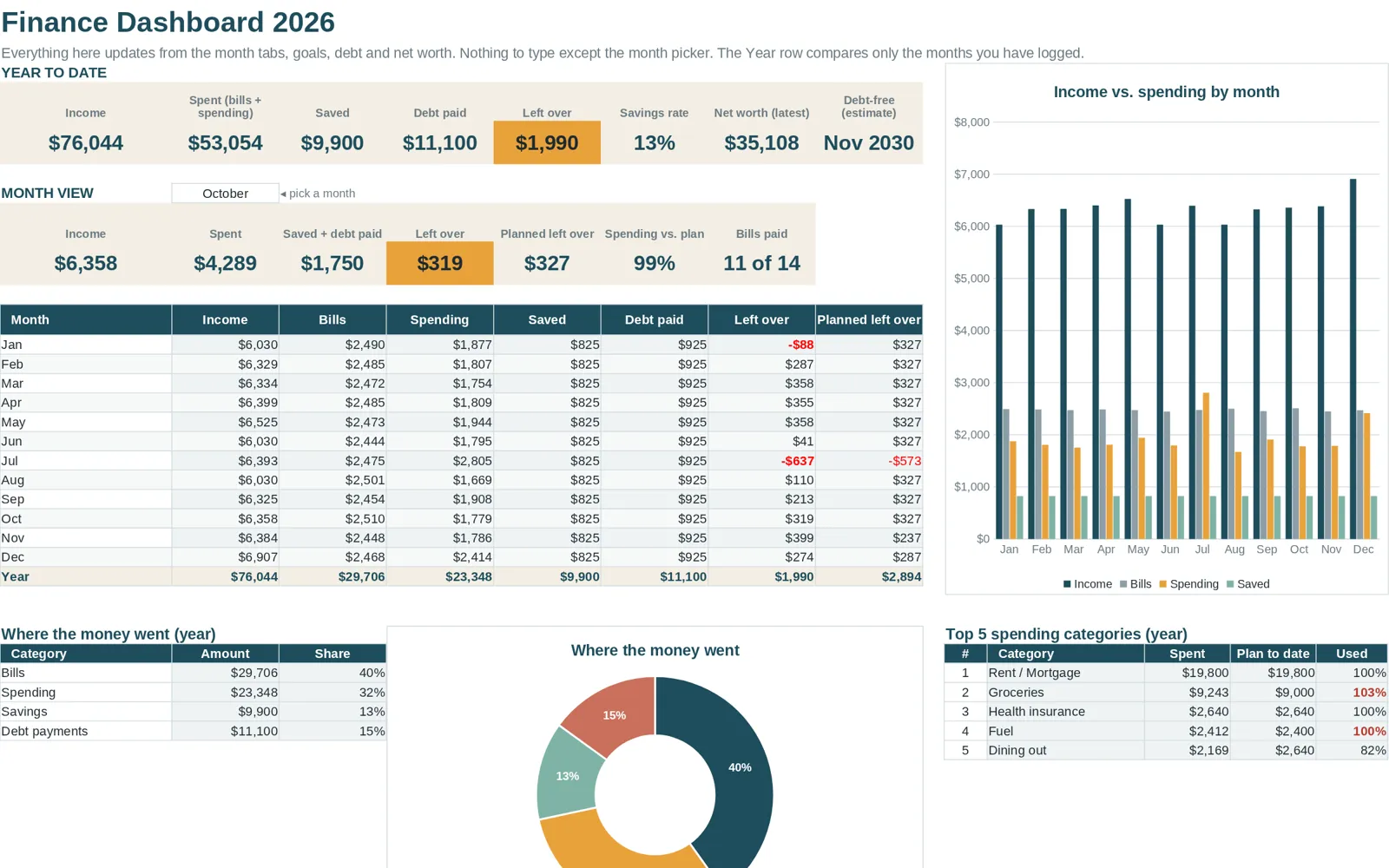Screen dimensions: 1389x868
Task: Select the Finance Dashboard 2026 title
Action: click(168, 22)
